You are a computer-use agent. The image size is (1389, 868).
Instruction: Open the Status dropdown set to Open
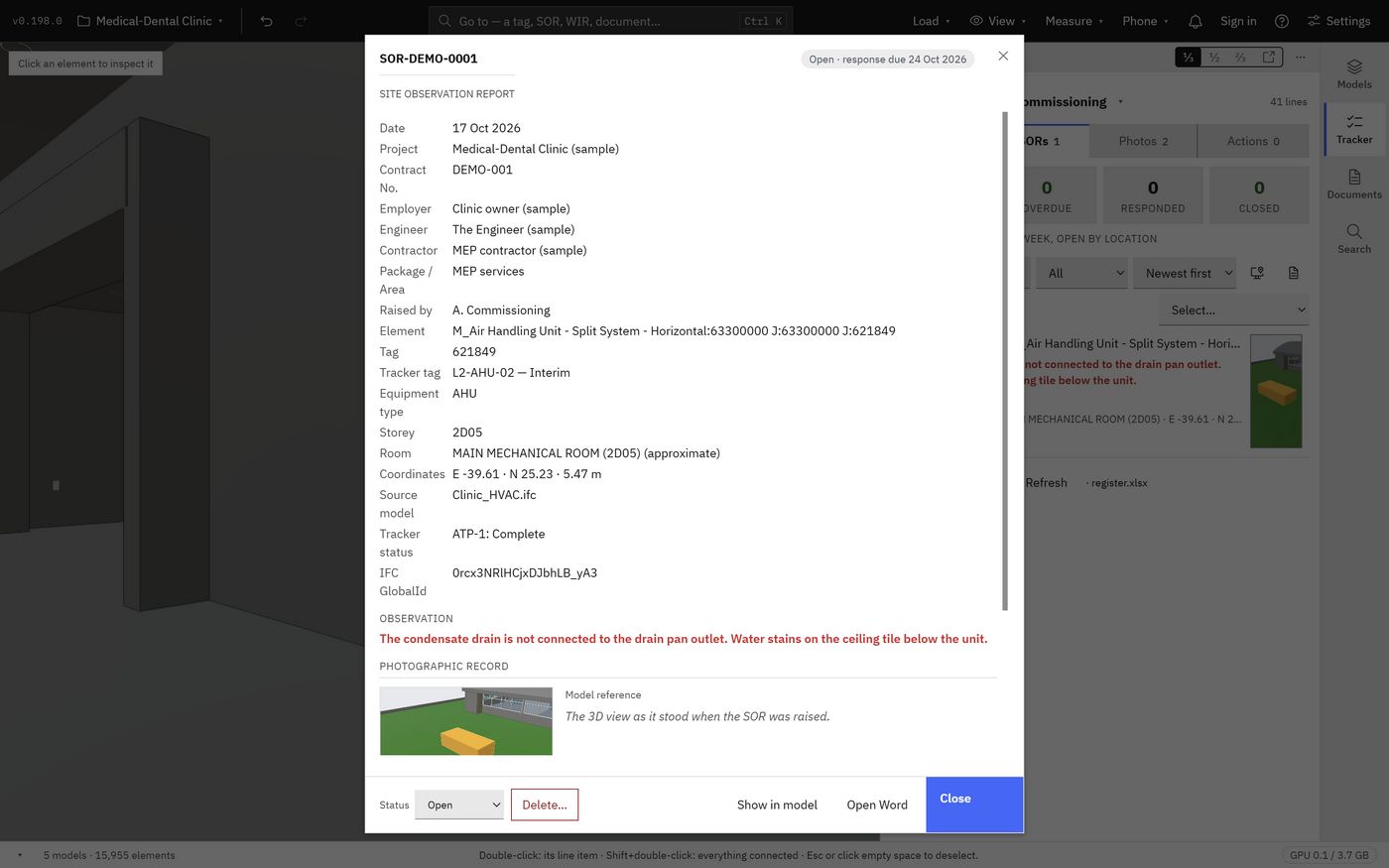(459, 805)
